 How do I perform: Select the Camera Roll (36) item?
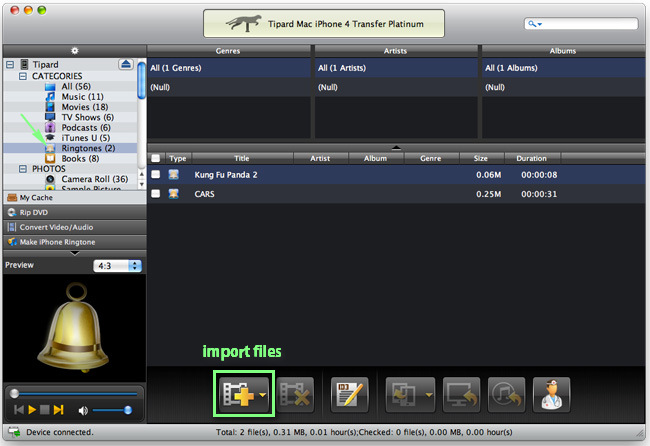coord(95,179)
